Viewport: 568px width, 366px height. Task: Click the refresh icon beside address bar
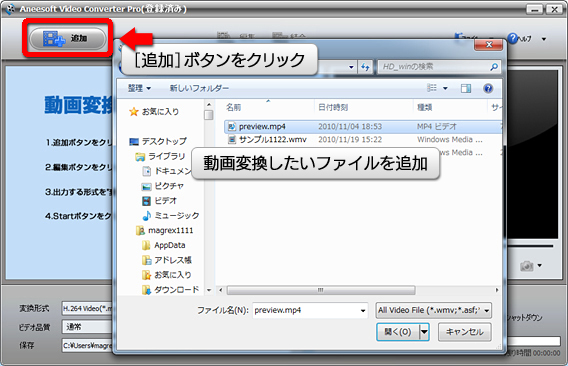(x=365, y=67)
